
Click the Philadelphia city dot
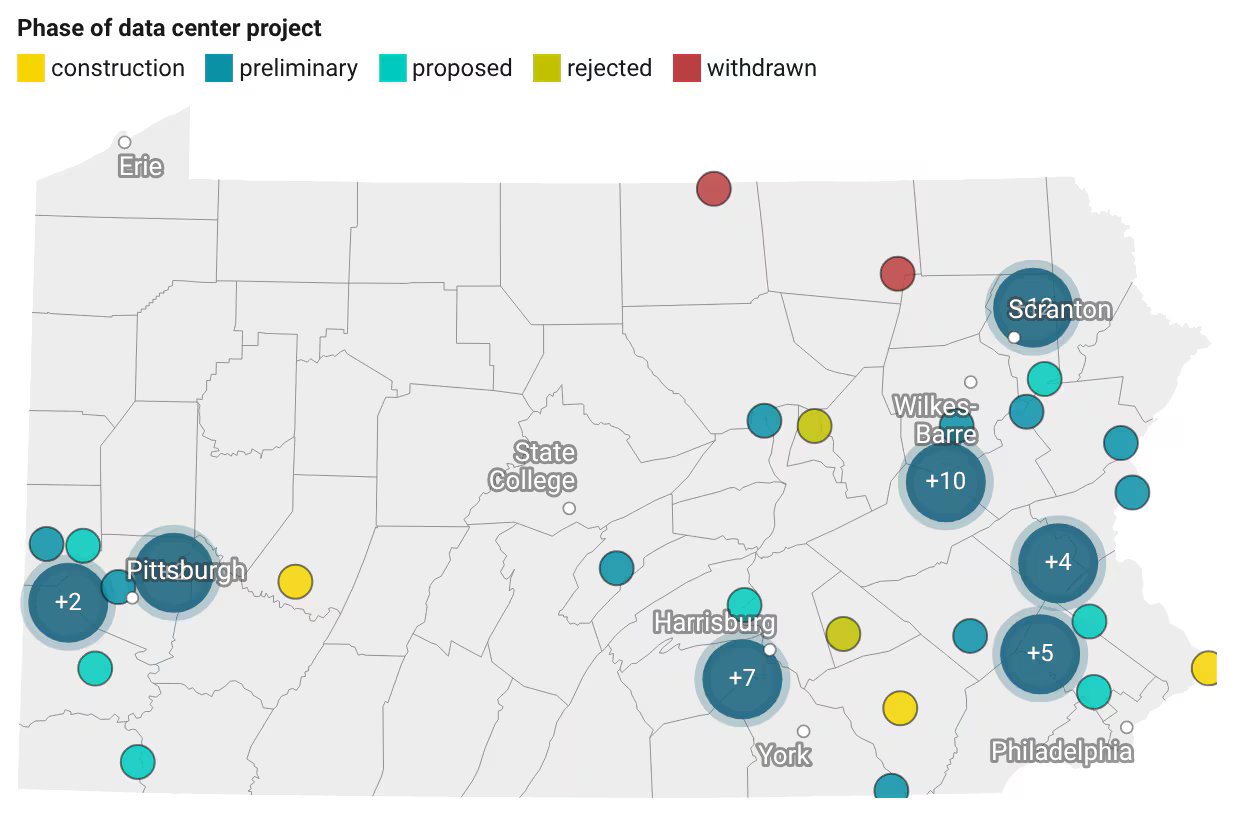[1126, 727]
